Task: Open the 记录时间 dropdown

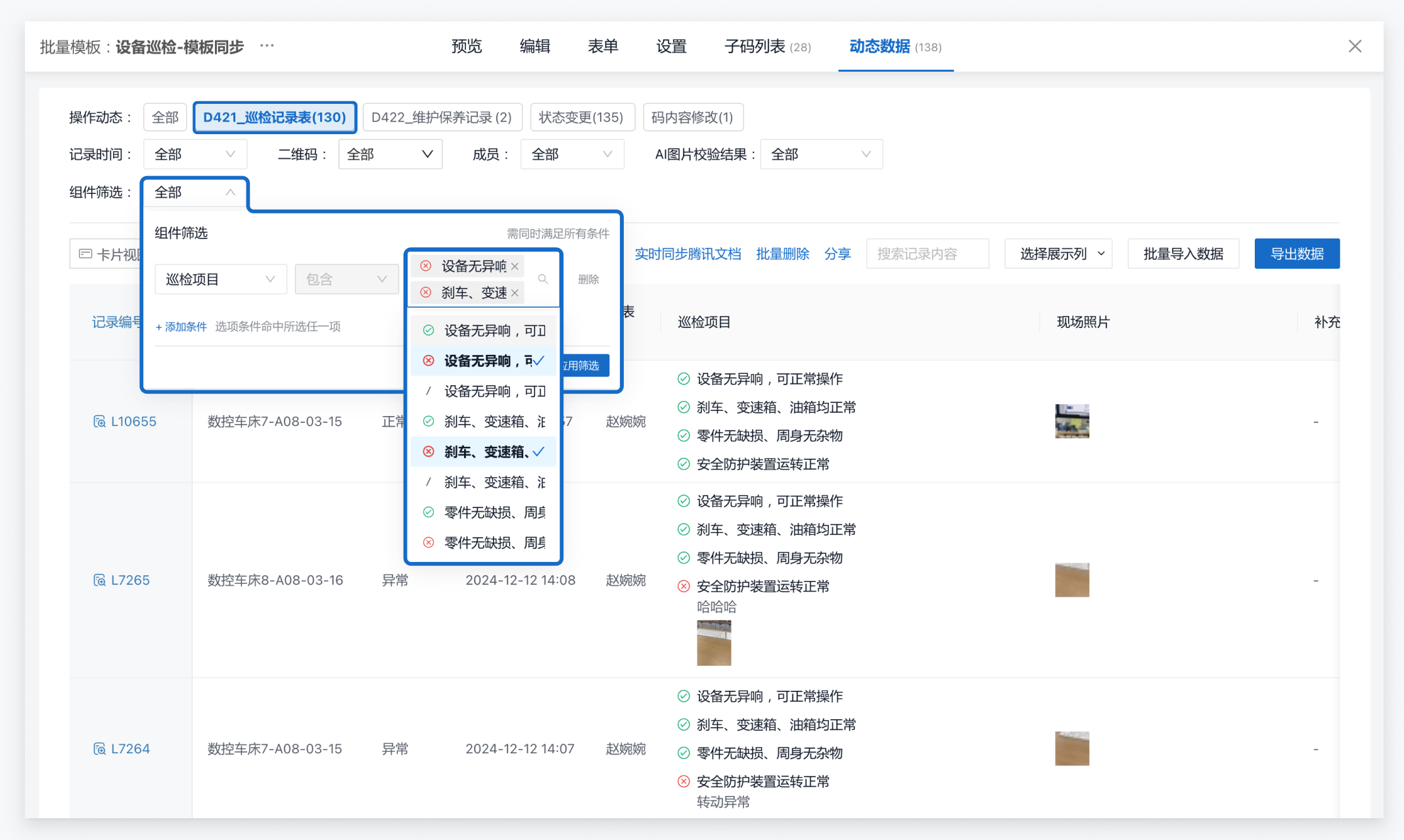Action: (195, 154)
